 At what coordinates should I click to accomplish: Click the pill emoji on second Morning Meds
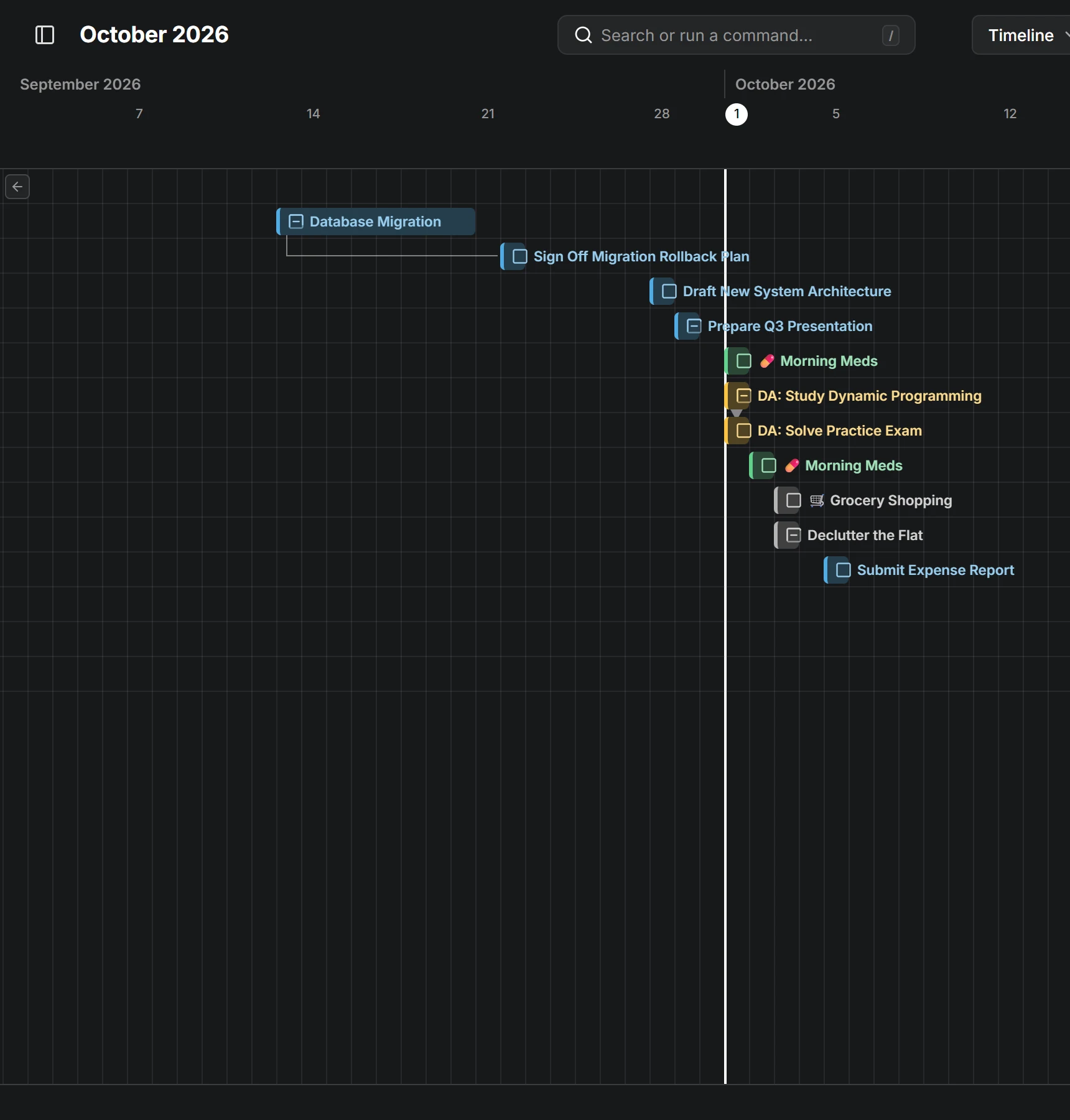(792, 465)
